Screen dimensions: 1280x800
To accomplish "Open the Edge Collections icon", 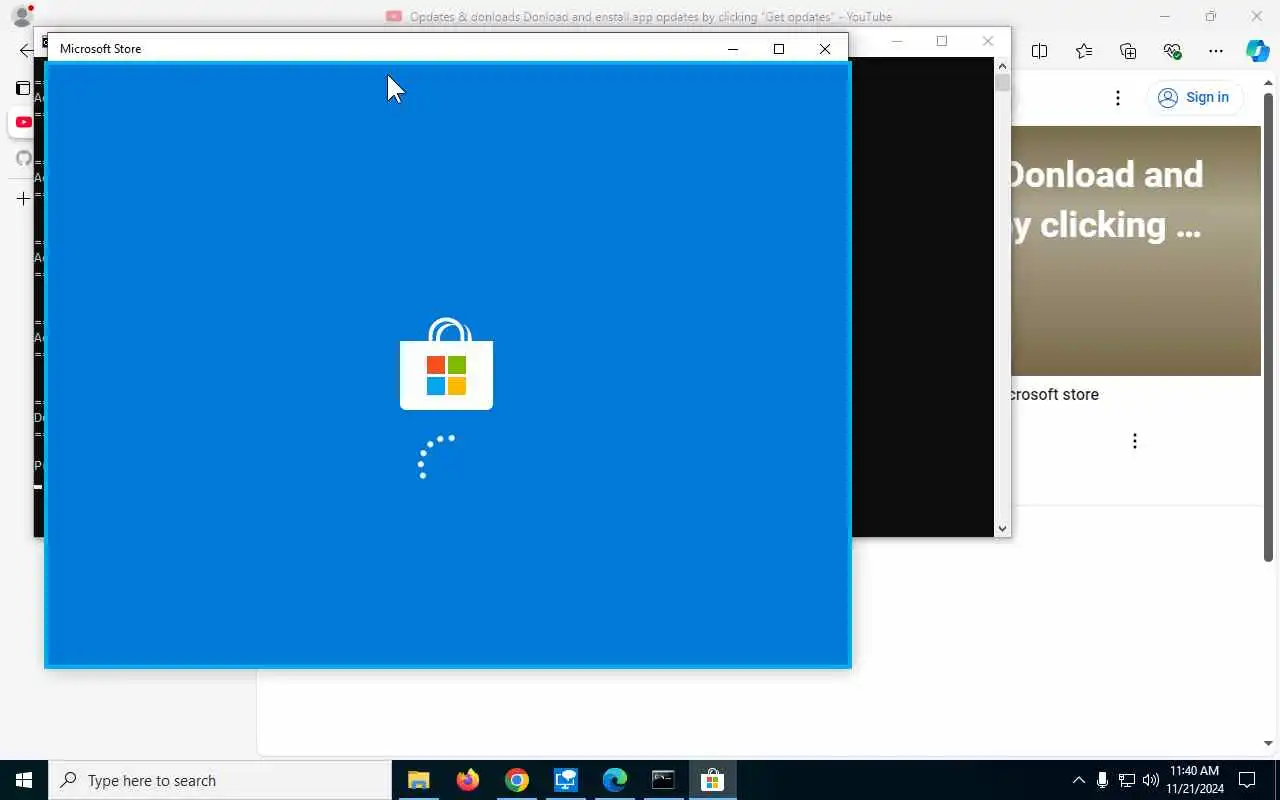I will pos(1128,51).
